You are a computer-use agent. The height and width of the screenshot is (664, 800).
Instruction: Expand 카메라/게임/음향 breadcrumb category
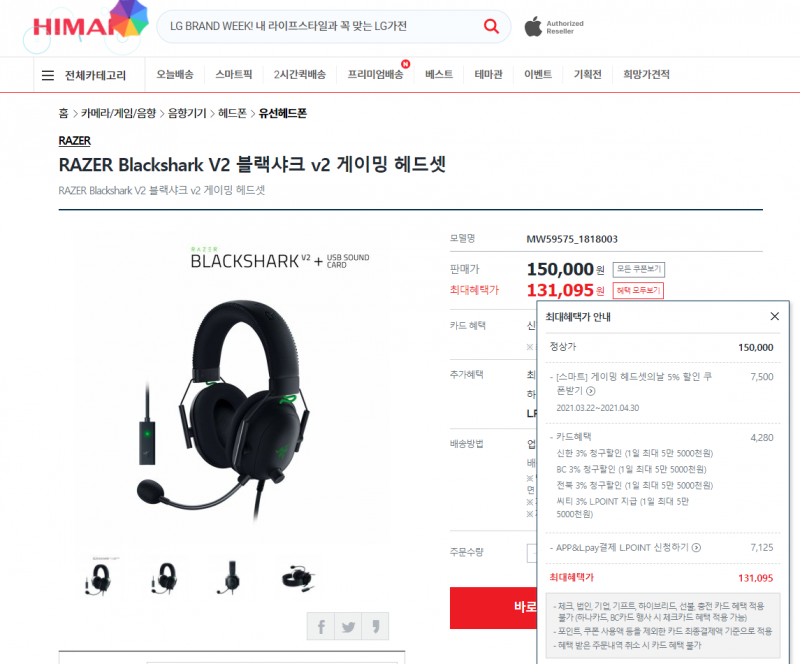click(118, 113)
